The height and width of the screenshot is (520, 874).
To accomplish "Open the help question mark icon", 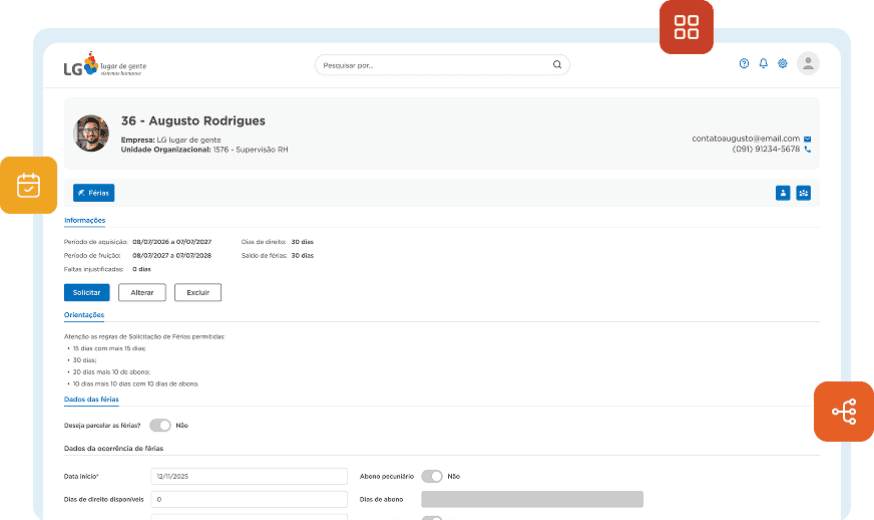I will coord(744,64).
